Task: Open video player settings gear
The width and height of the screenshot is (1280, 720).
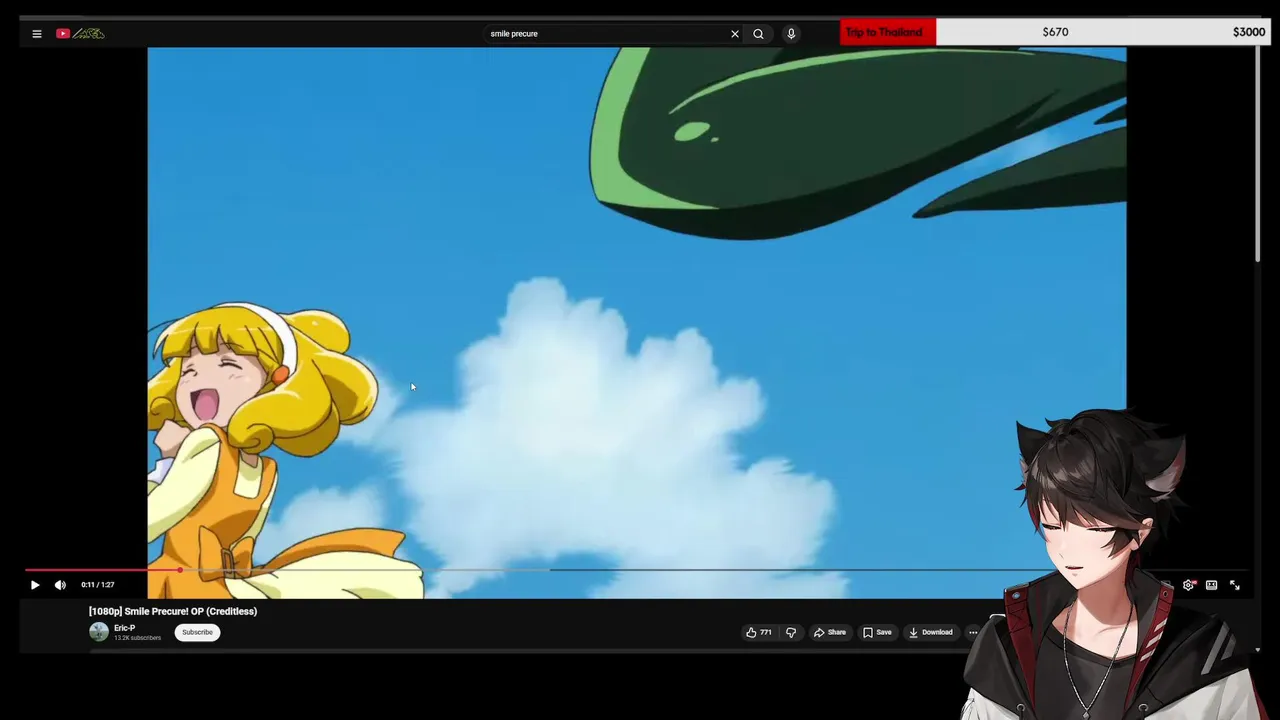Action: 1188,585
